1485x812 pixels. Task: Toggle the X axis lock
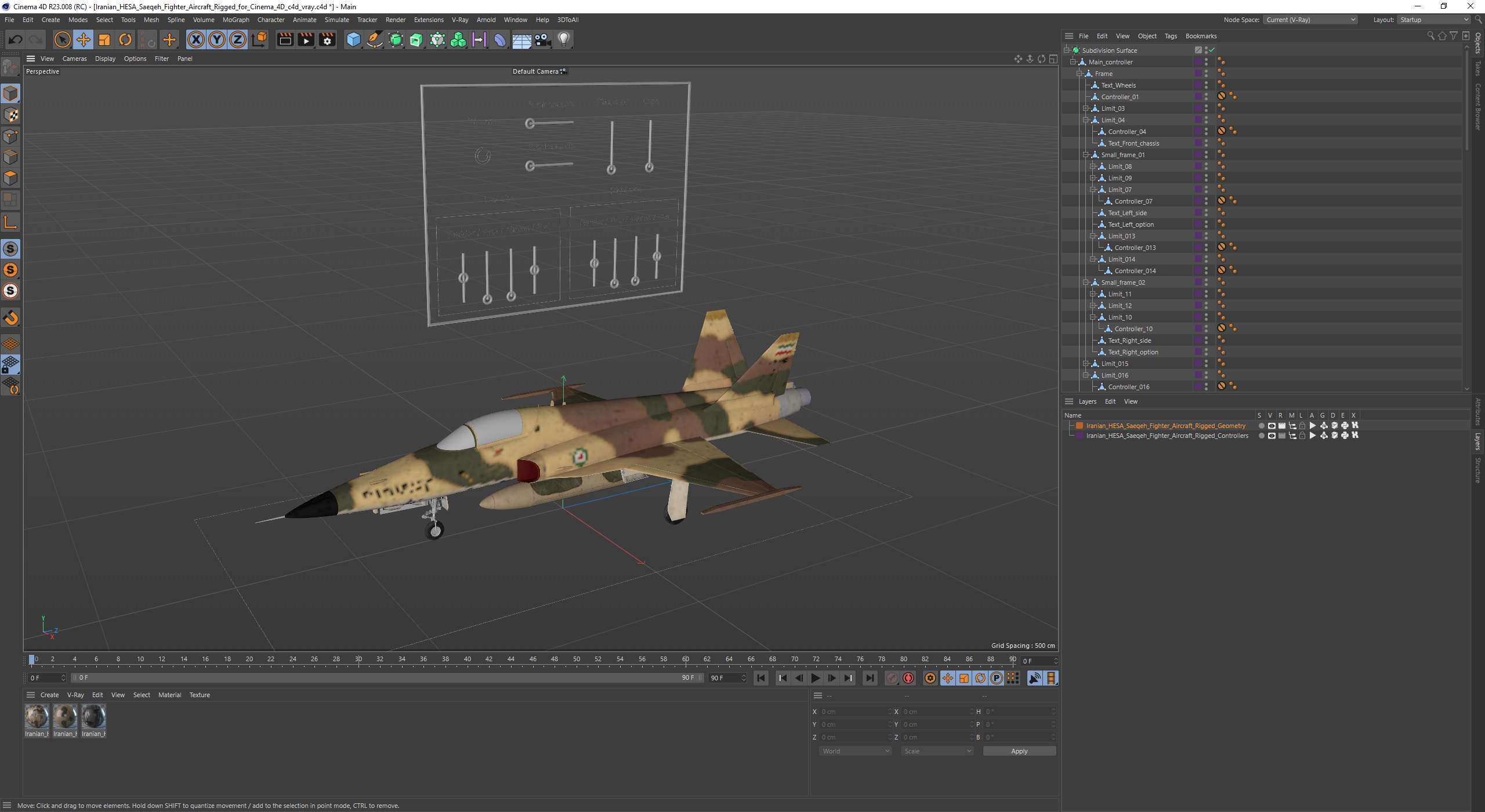click(x=196, y=39)
